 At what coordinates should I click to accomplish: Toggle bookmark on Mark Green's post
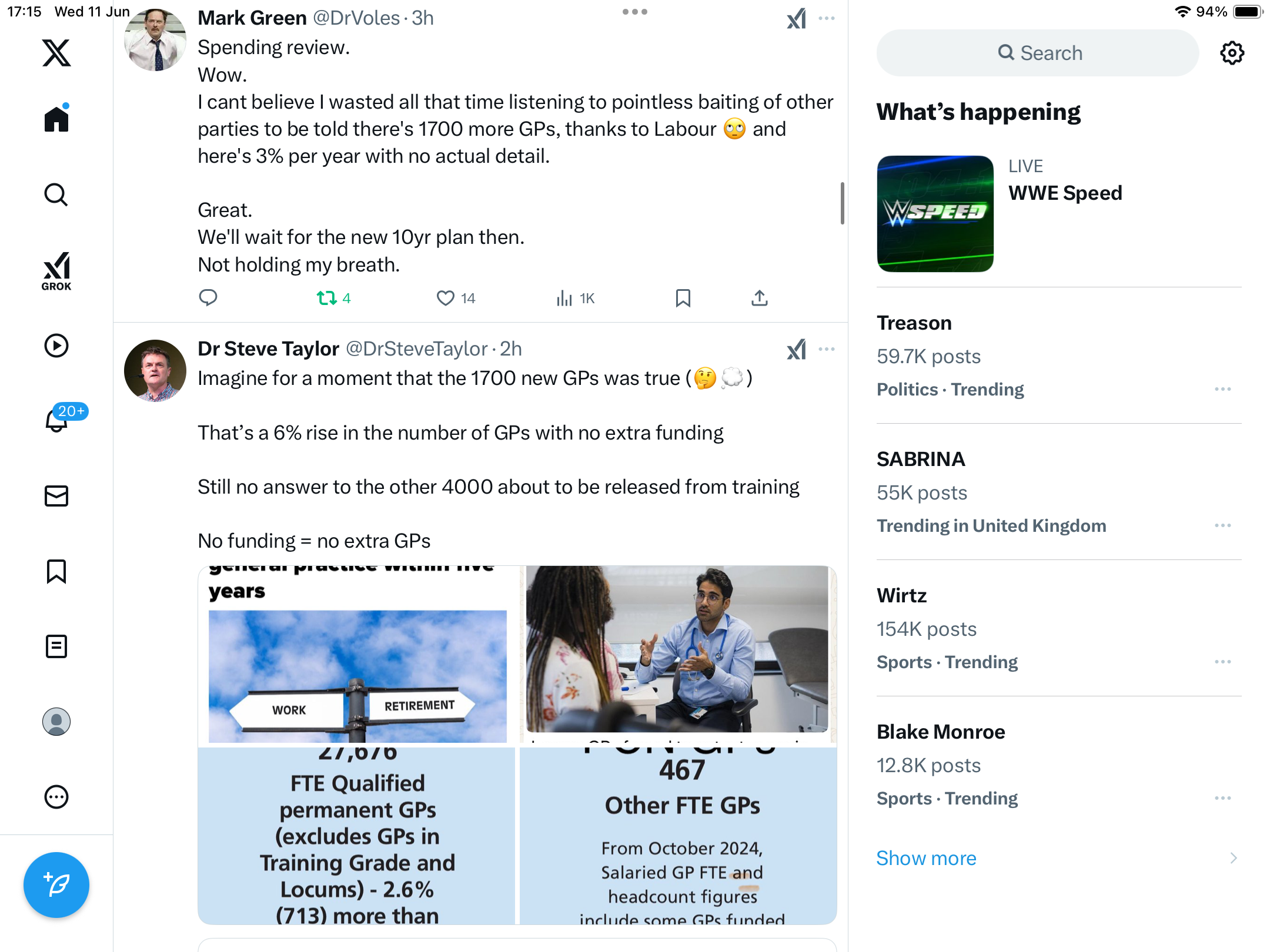tap(683, 299)
